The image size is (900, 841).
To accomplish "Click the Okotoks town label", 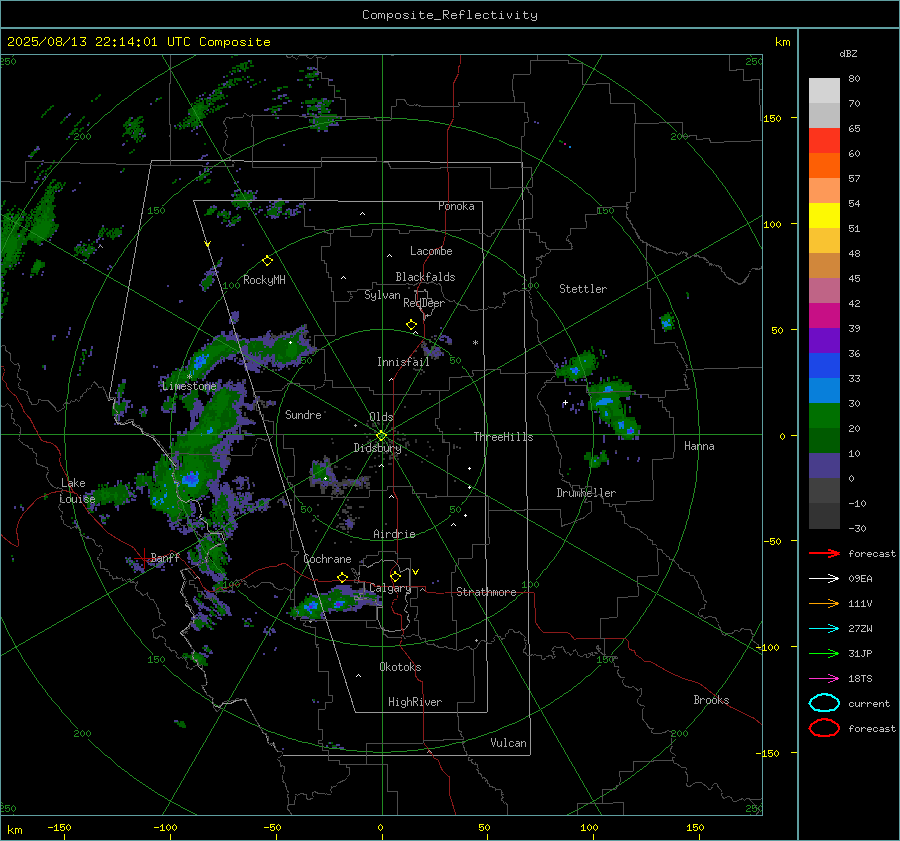I will (x=400, y=667).
